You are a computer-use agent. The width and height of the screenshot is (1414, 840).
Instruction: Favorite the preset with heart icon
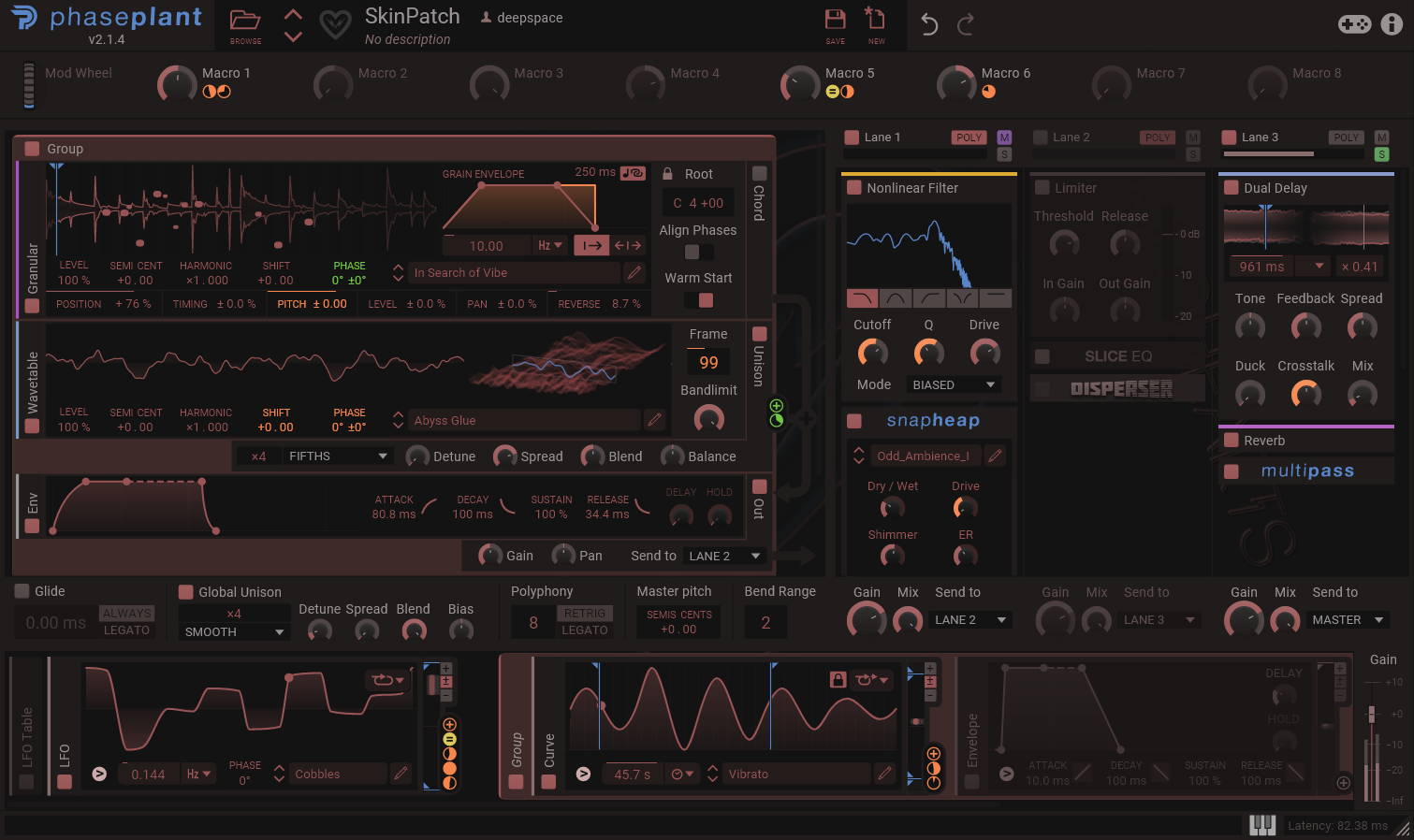tap(335, 24)
